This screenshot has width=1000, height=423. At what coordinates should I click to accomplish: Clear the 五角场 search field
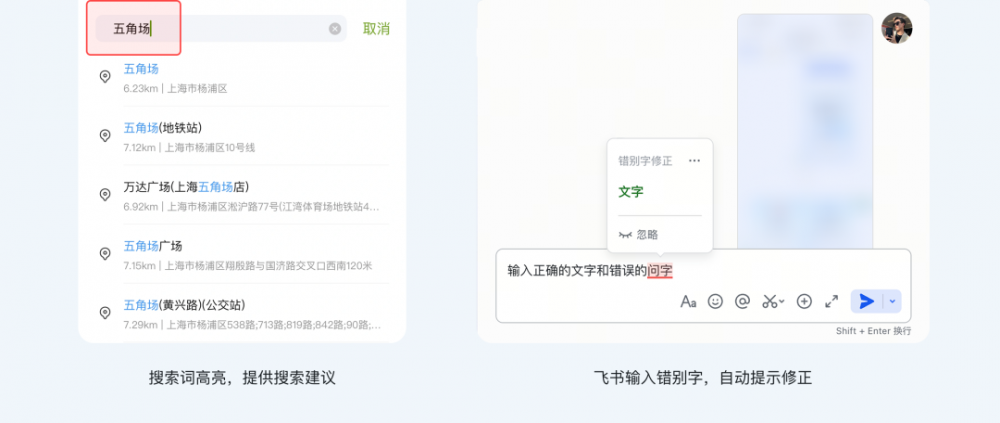(x=335, y=29)
